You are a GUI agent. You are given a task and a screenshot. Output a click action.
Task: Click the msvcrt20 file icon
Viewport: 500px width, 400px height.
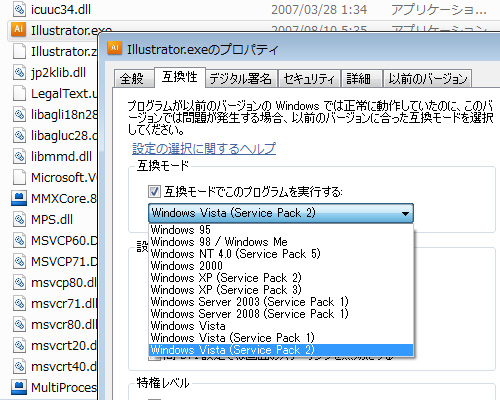[19, 345]
